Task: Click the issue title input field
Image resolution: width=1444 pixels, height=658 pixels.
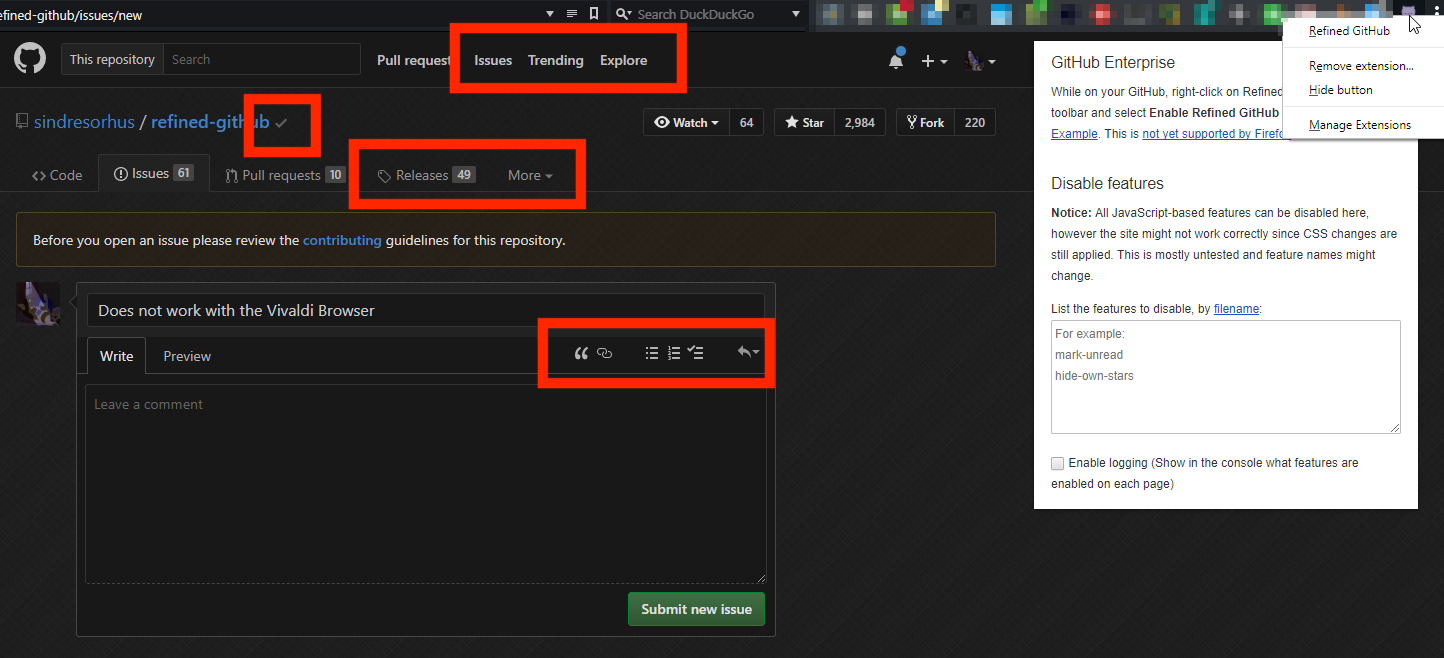Action: click(425, 310)
